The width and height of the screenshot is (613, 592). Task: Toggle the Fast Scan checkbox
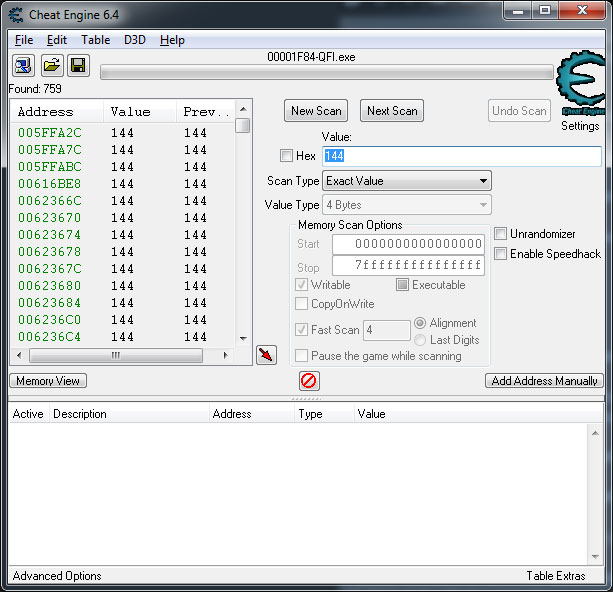tap(301, 329)
